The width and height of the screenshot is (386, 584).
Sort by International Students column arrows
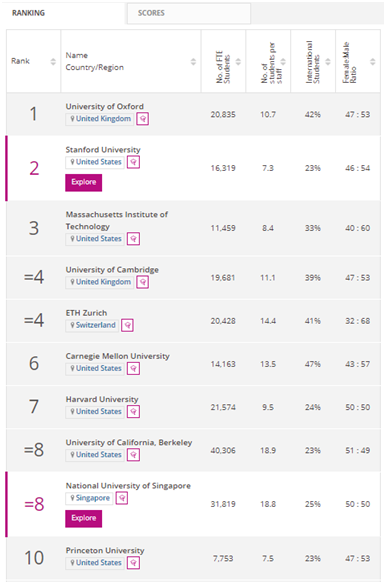(x=328, y=61)
